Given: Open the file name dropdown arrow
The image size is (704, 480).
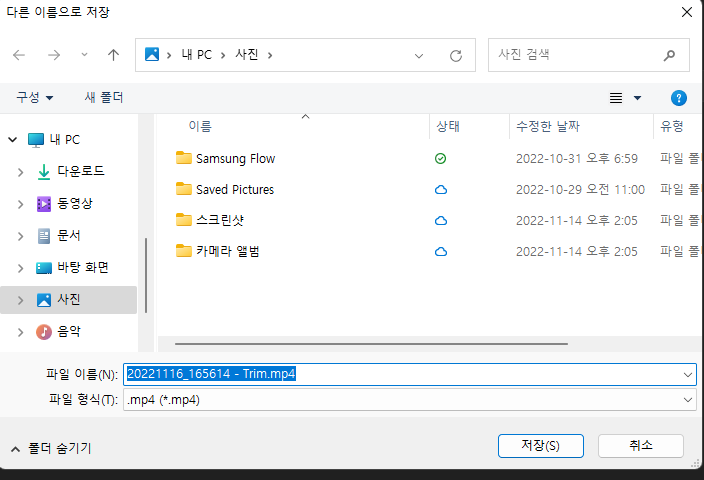Looking at the screenshot, I should [688, 374].
